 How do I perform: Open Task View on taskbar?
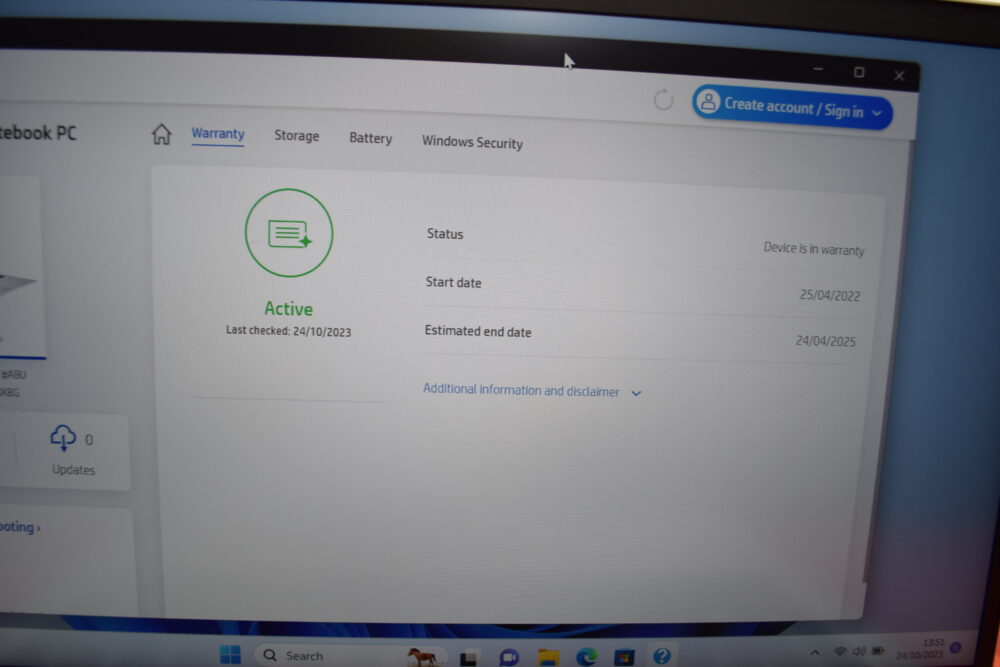469,657
